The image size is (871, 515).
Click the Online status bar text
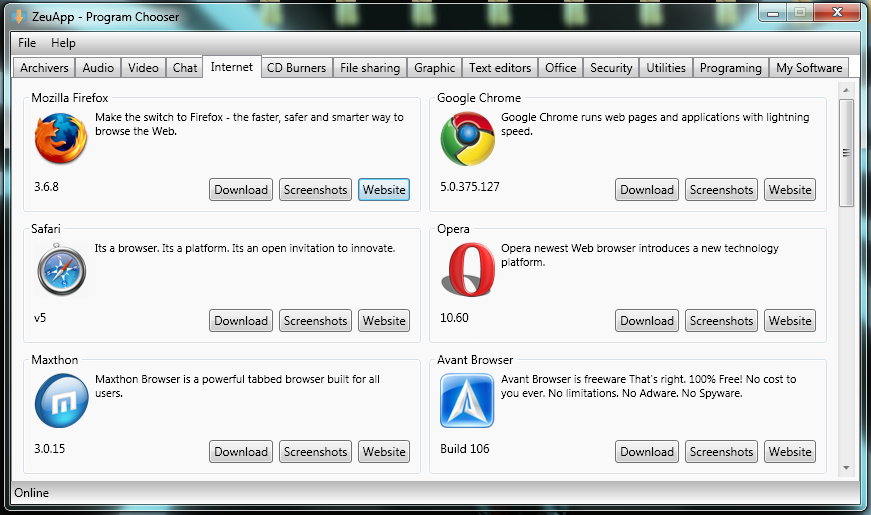(32, 493)
